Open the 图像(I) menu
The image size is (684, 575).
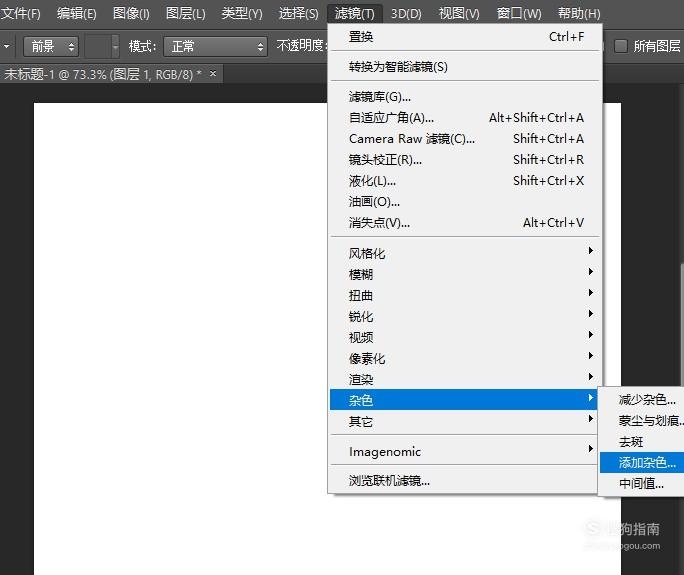click(131, 14)
